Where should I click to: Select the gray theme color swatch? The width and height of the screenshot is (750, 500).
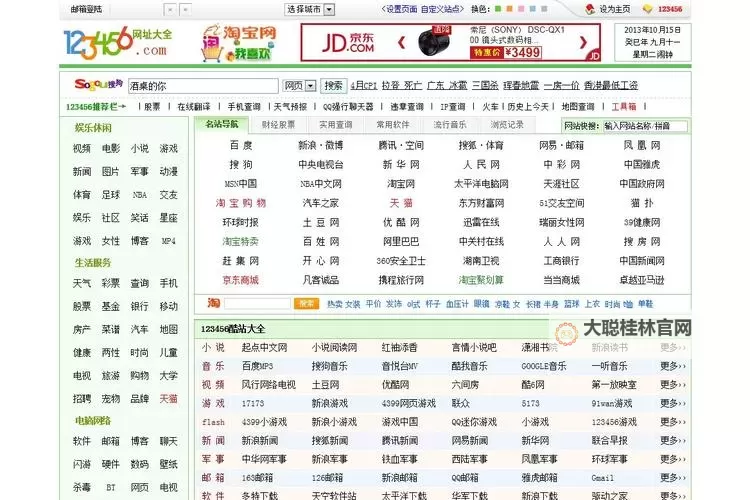pos(544,9)
